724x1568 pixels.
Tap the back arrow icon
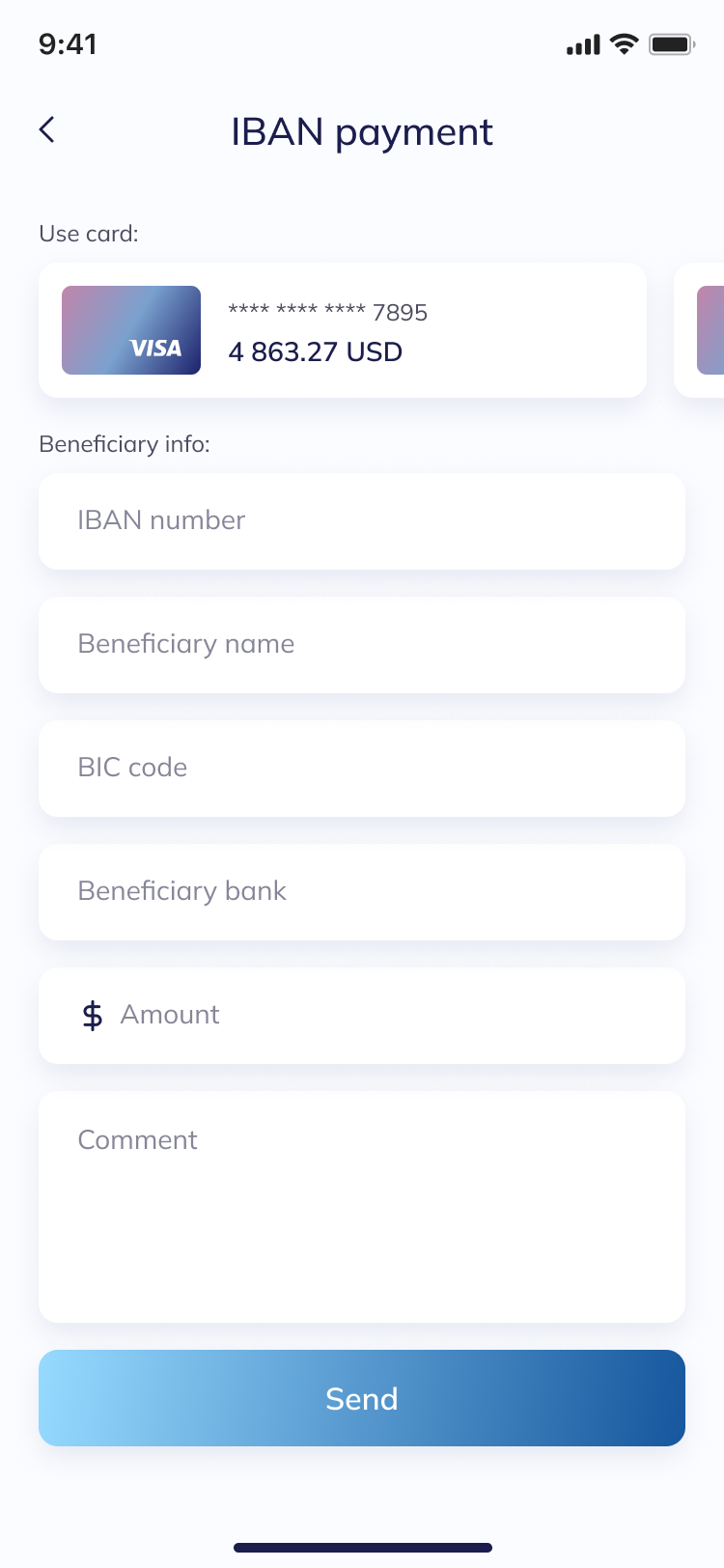(x=46, y=129)
